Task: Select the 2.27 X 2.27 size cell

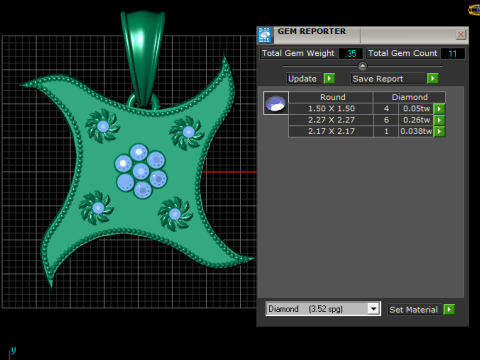Action: click(331, 120)
